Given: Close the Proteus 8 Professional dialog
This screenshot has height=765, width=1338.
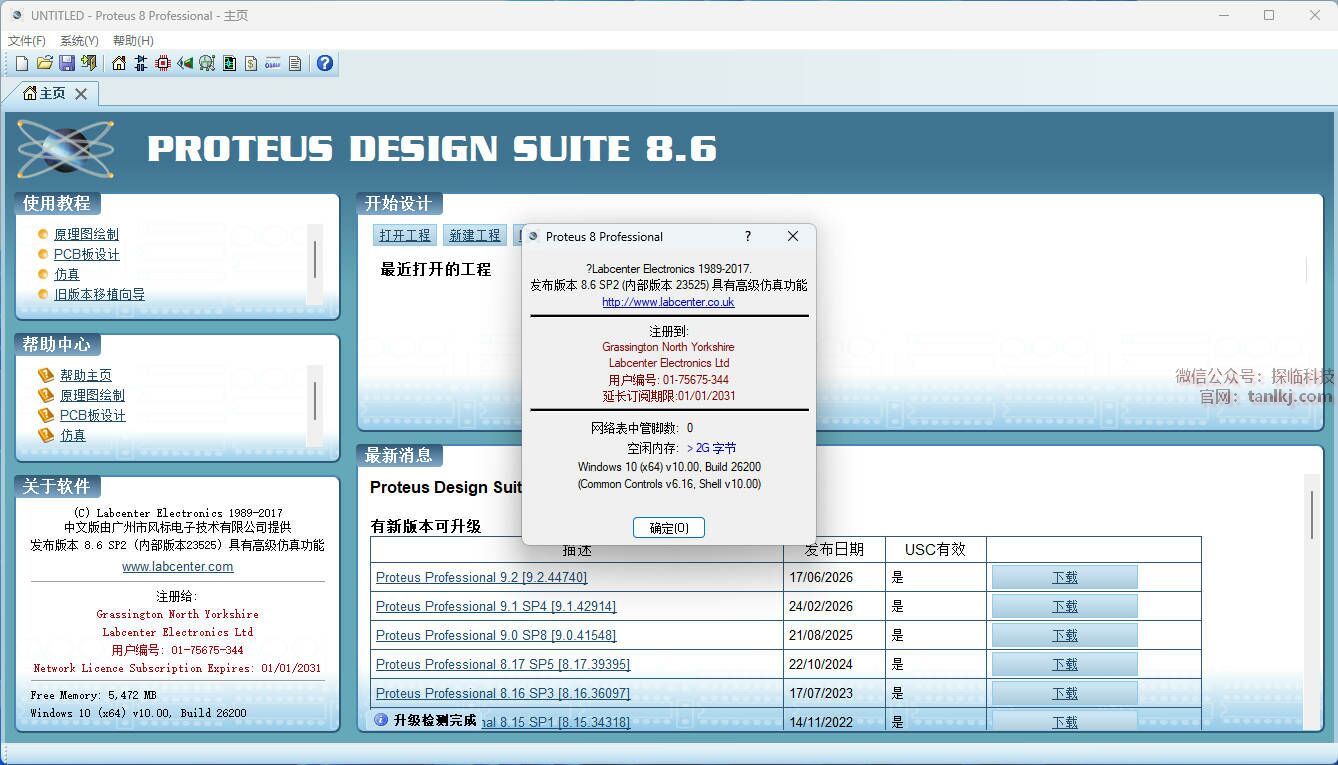Looking at the screenshot, I should coord(793,236).
